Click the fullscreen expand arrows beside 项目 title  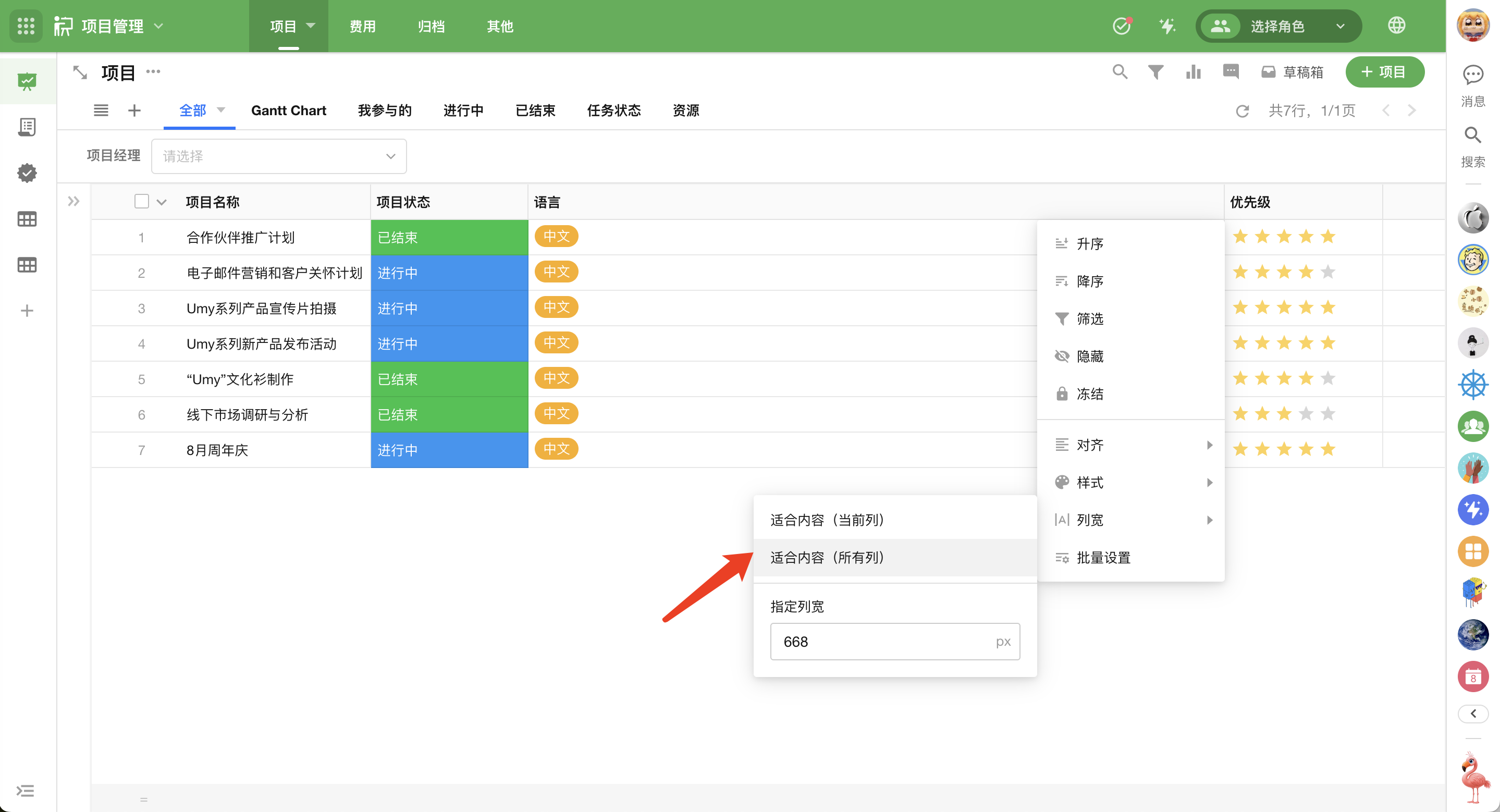(80, 73)
